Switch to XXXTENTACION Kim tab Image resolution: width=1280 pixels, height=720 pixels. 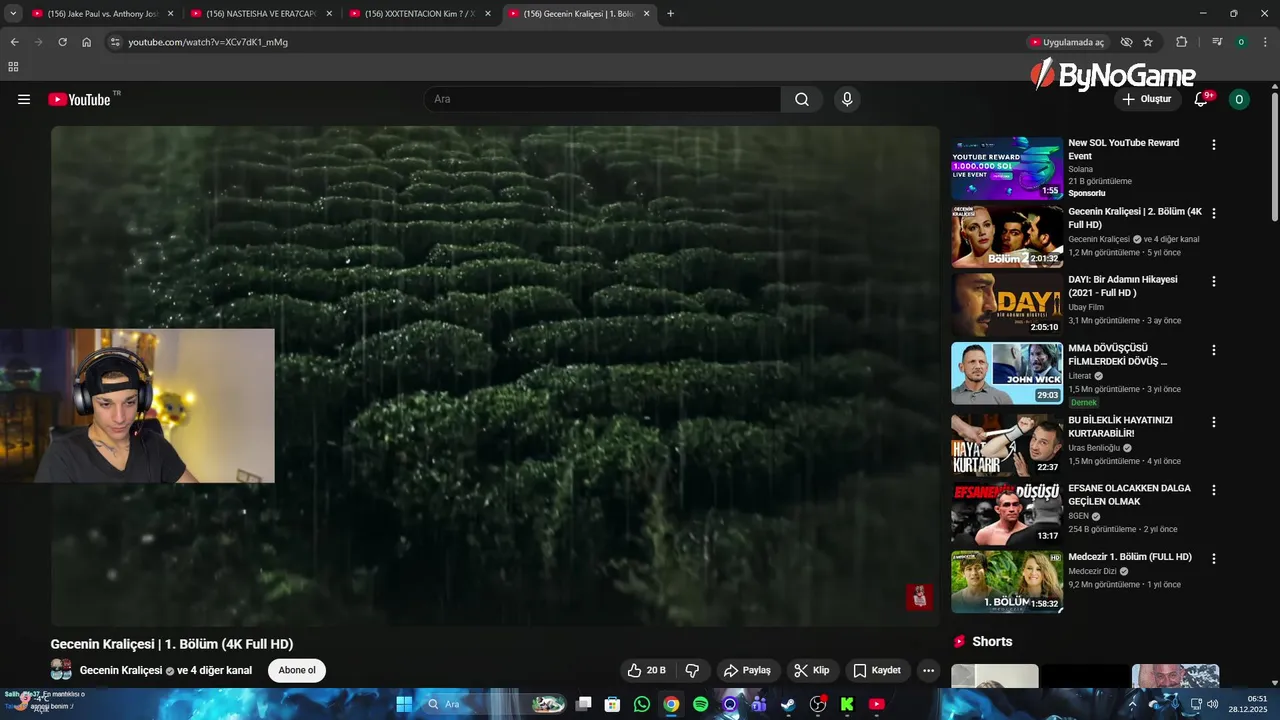[x=420, y=14]
